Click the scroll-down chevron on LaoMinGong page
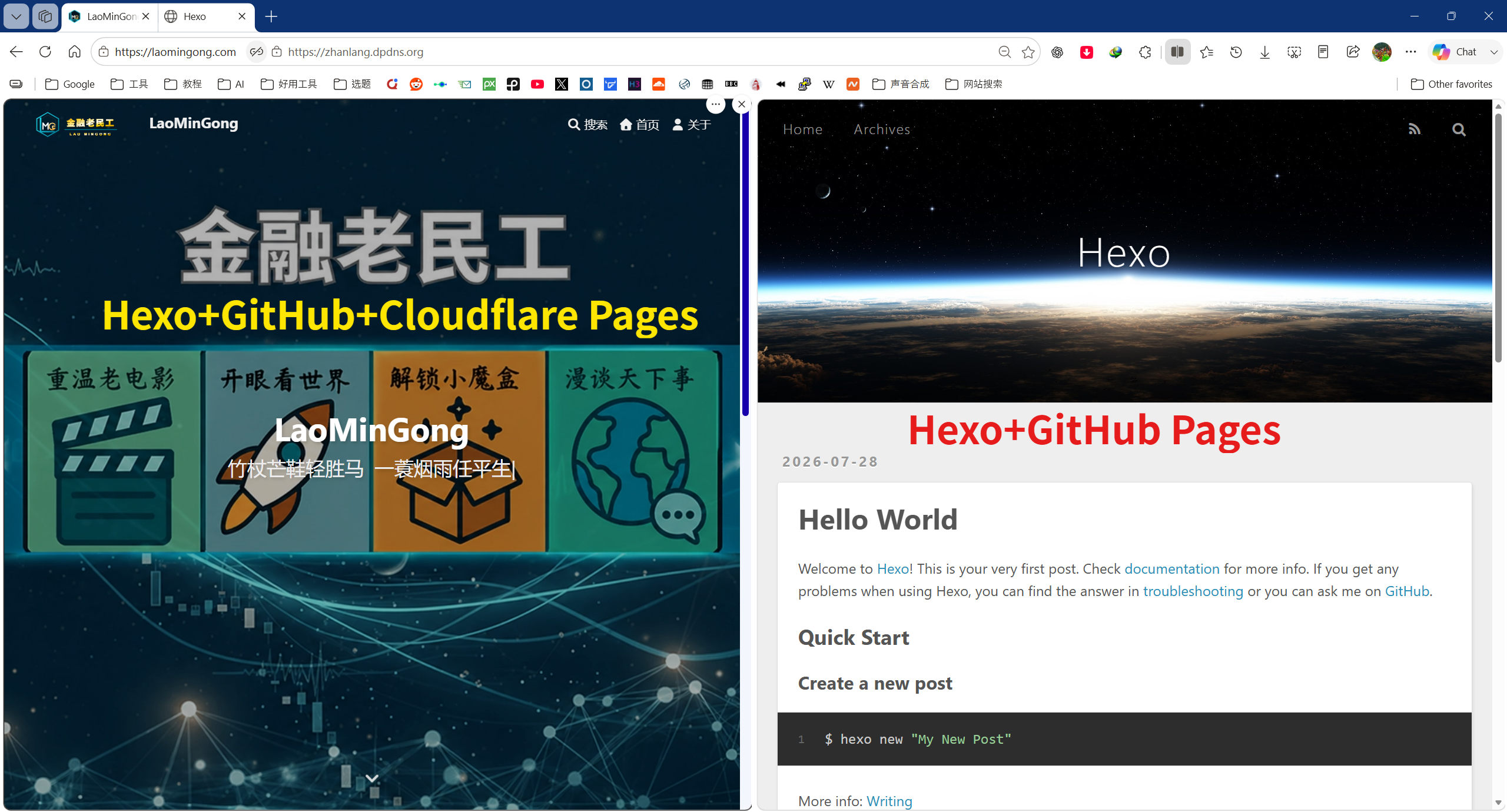Screen dimensions: 1507x812 372,778
